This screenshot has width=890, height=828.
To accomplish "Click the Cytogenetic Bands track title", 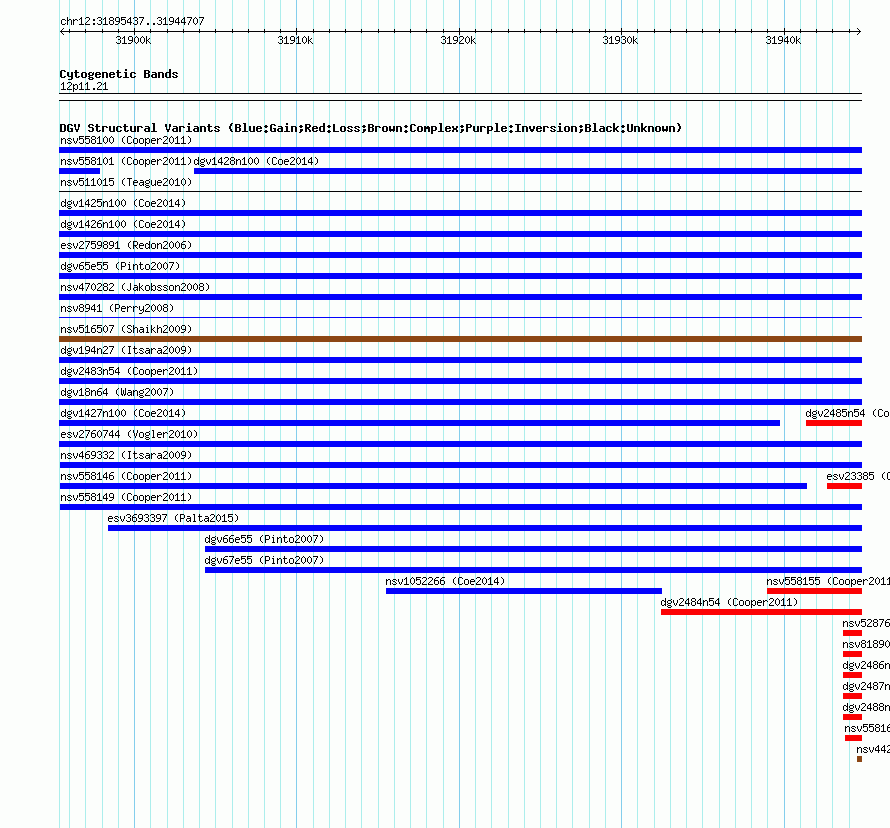I will (x=119, y=74).
